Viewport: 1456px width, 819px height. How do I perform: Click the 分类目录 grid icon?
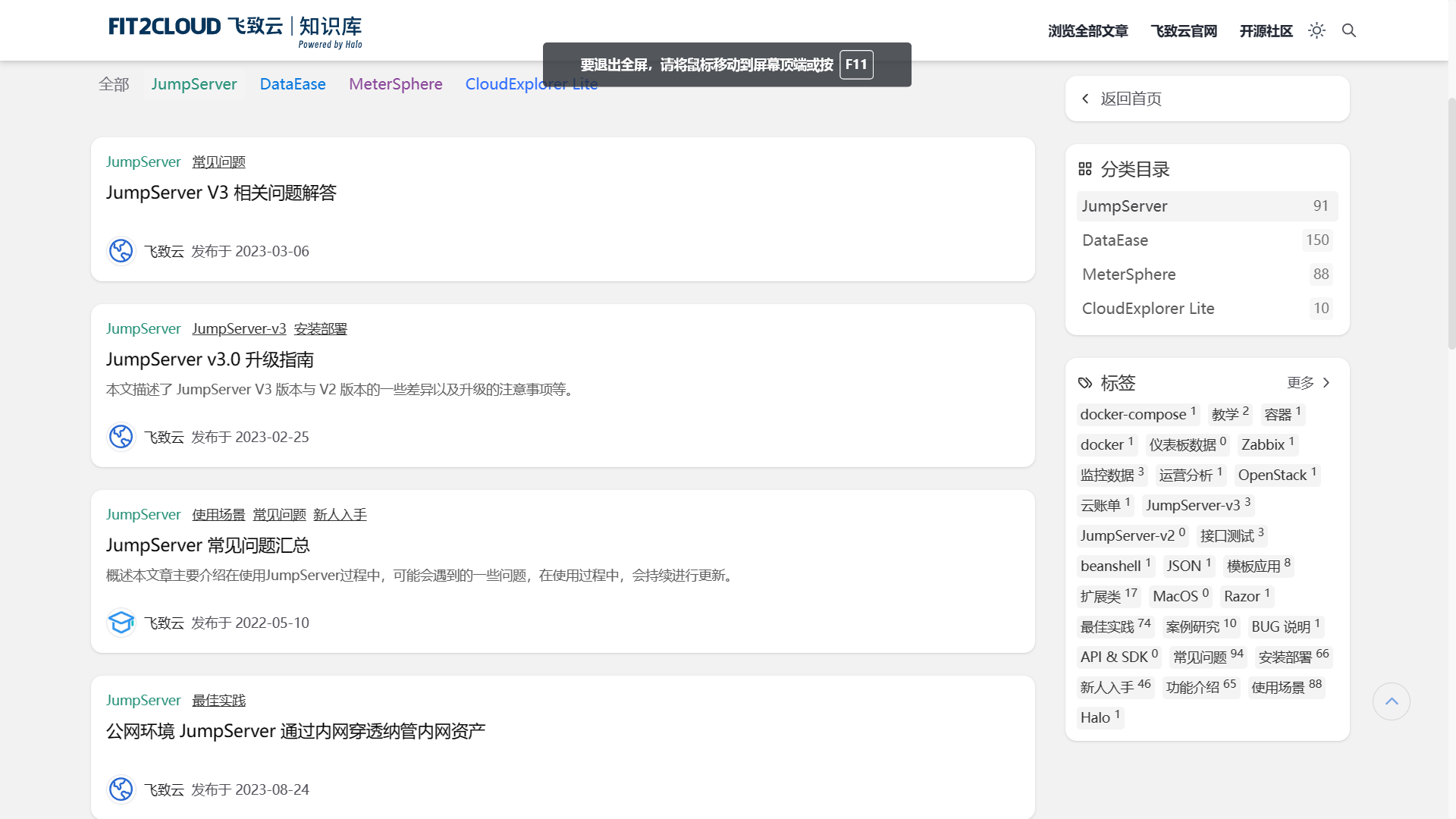tap(1085, 168)
